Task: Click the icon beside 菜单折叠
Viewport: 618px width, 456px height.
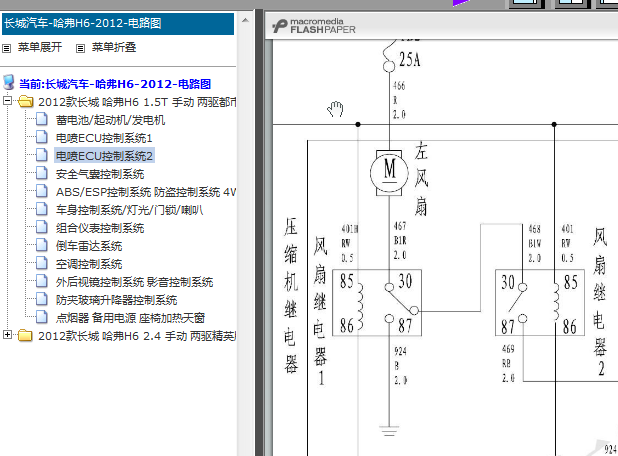Action: click(x=80, y=48)
